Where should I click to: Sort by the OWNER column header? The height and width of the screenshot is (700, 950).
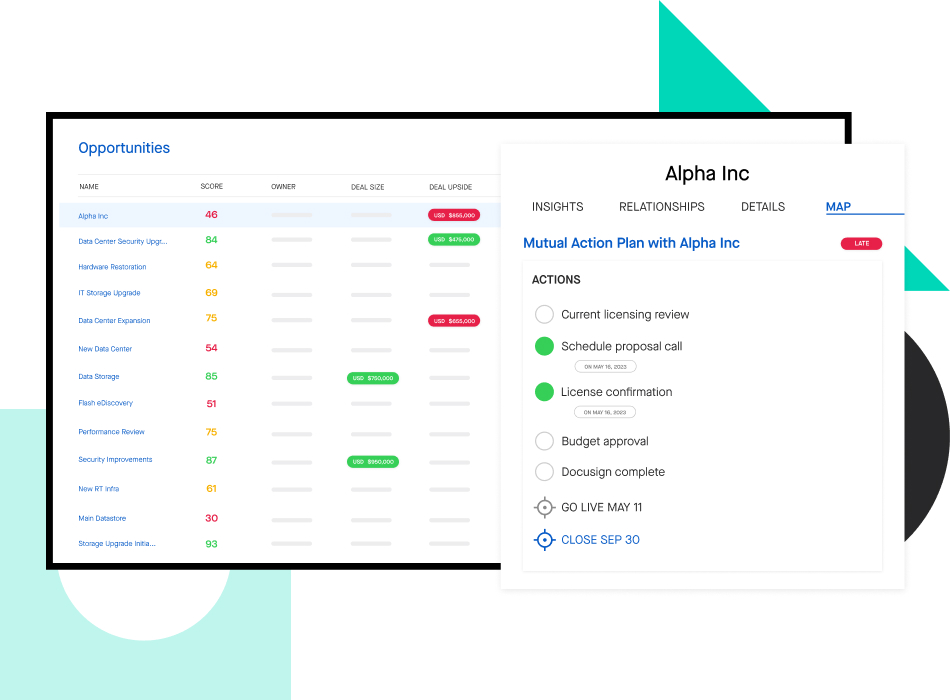[x=283, y=187]
